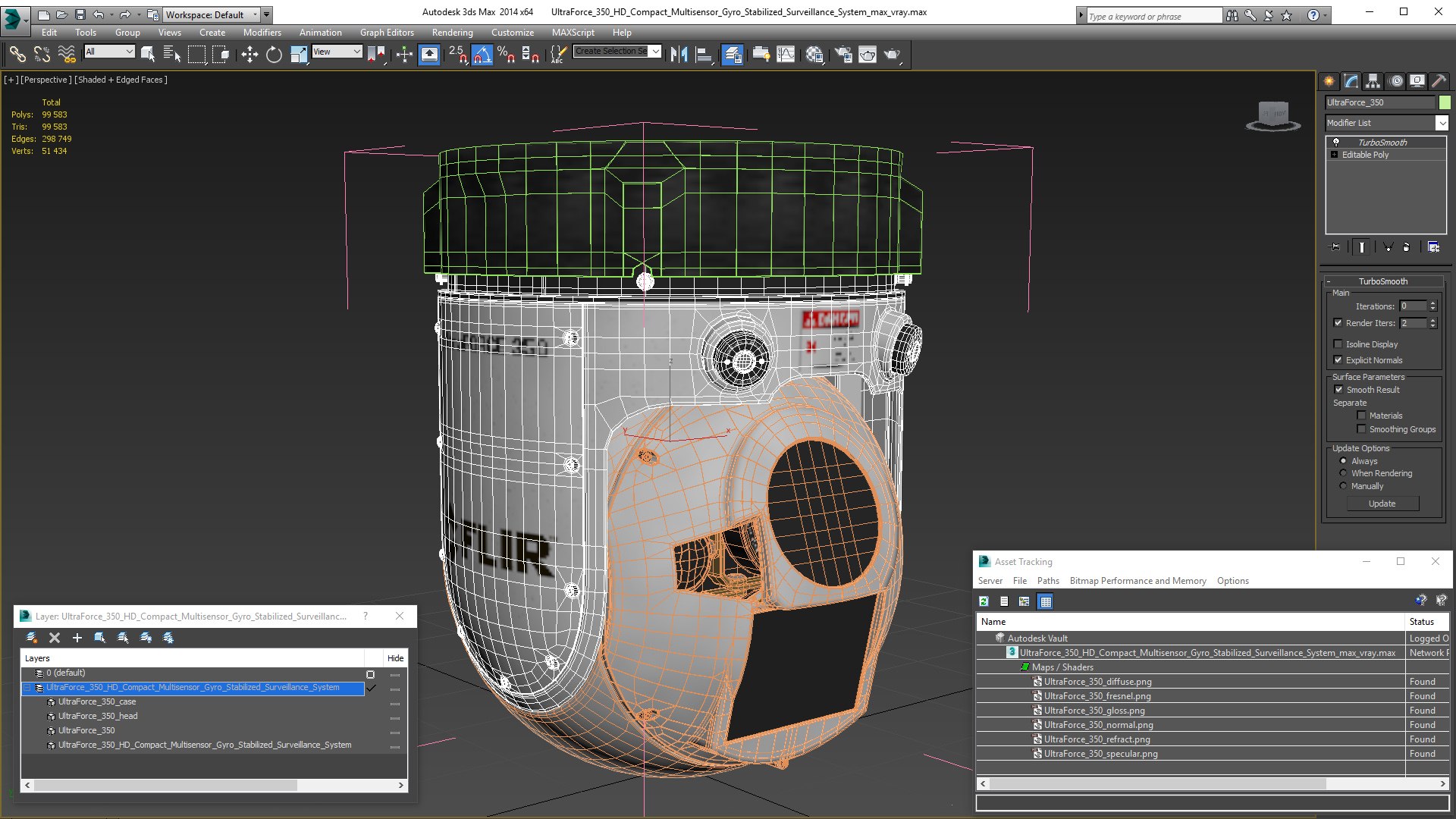1456x819 pixels.
Task: Uncheck Smooth Result option
Action: (x=1338, y=390)
